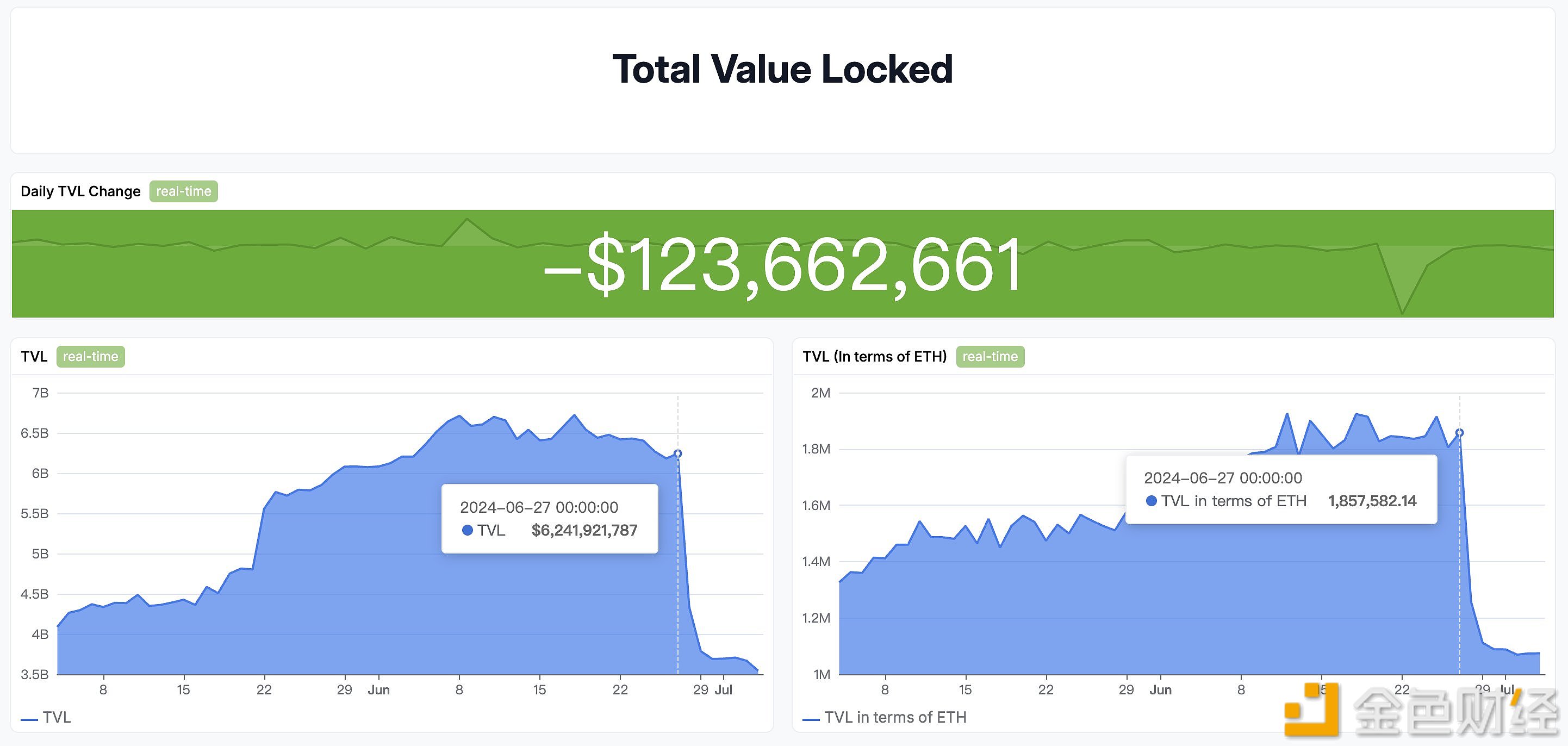The image size is (1568, 746).
Task: Click the 'Daily TVL Change' panel title
Action: [x=80, y=191]
